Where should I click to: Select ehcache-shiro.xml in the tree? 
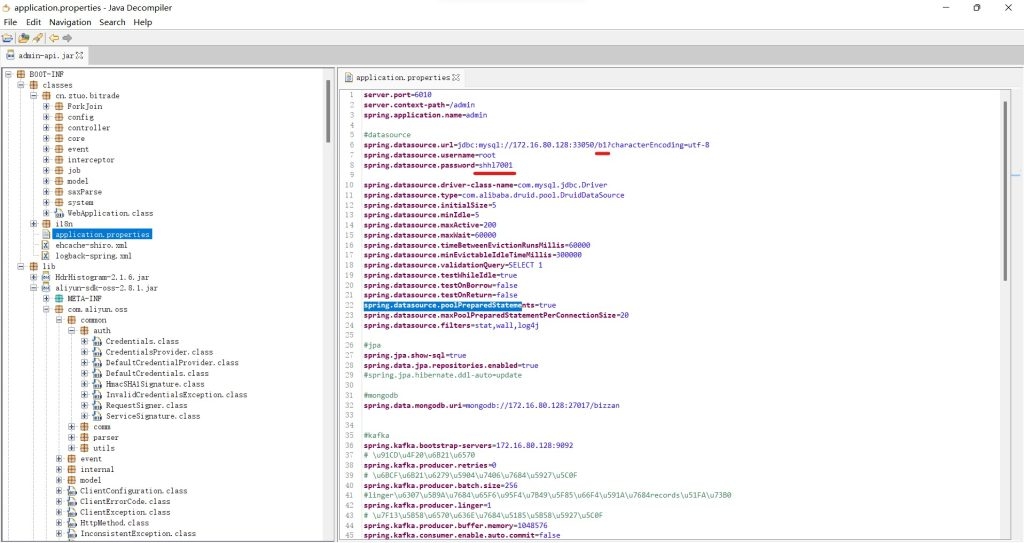(91, 245)
